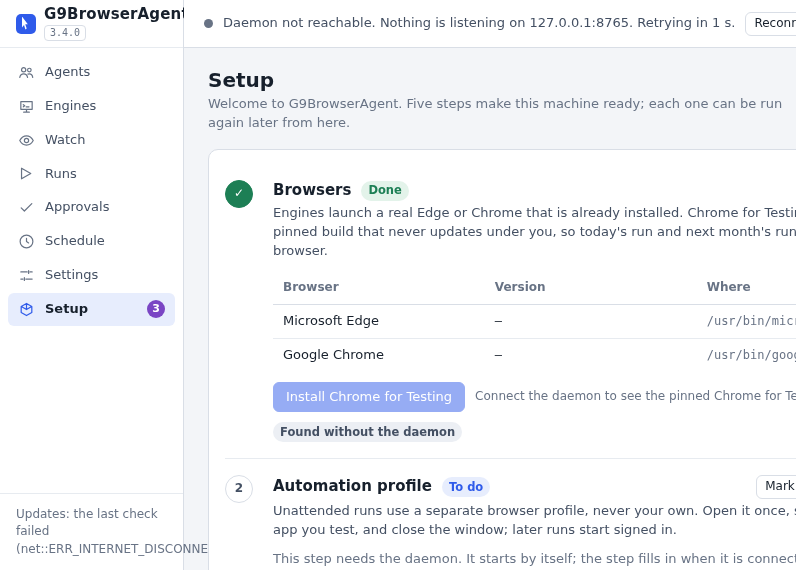796x570 pixels.
Task: Open the Schedule page
Action: coord(91,241)
